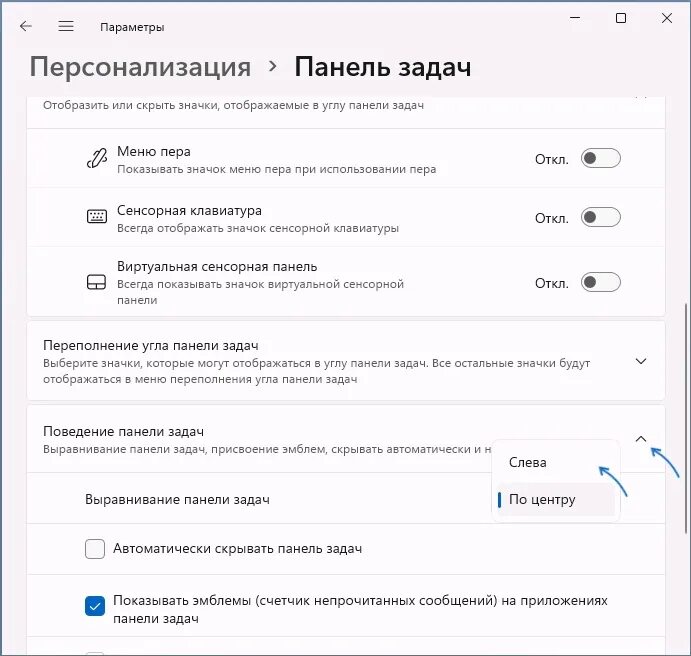Click the vertical scrollbar thumb
Viewport: 691px width, 656px height.
pos(686,419)
